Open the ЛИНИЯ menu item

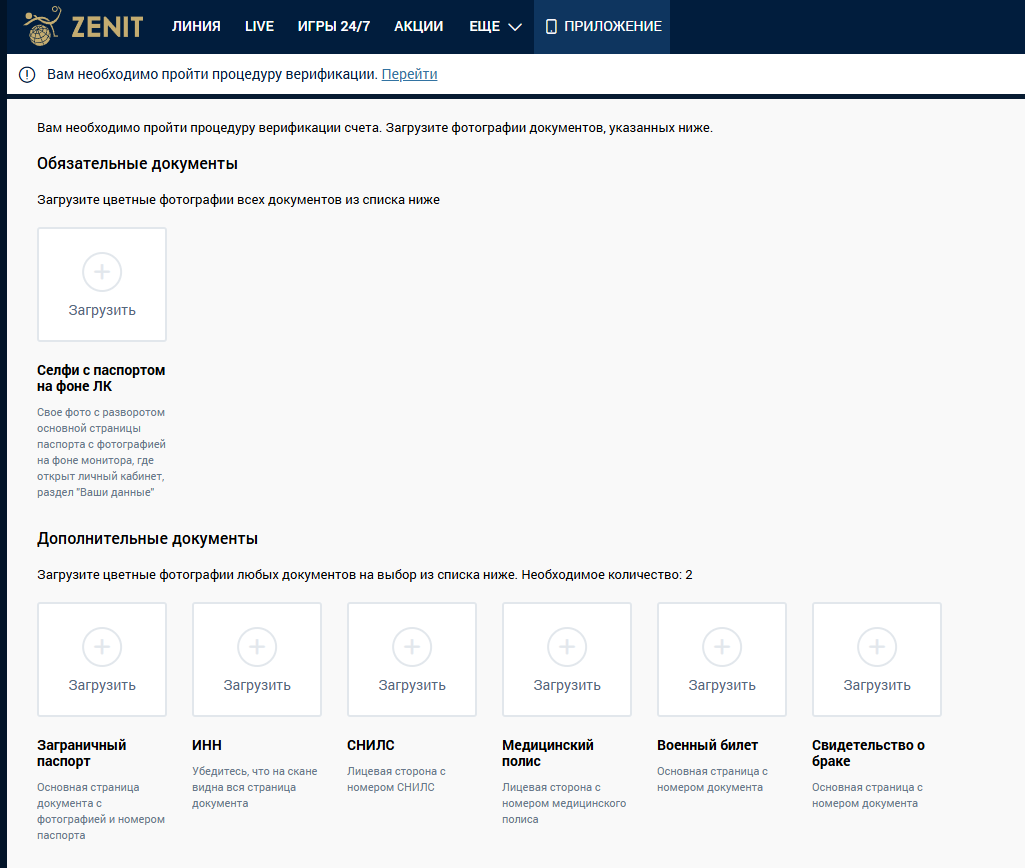(x=196, y=27)
